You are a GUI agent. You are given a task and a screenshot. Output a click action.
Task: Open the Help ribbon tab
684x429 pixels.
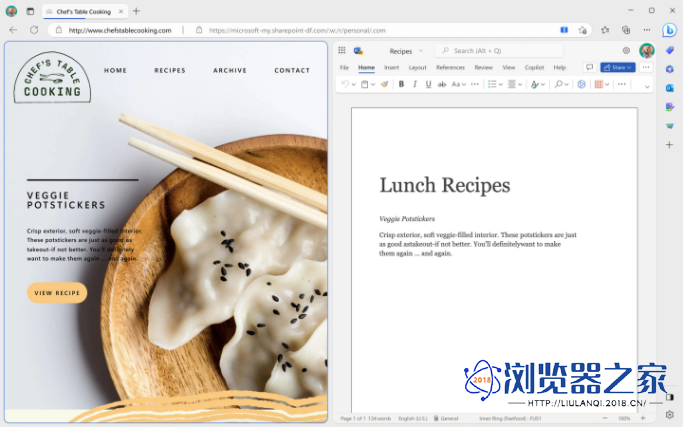(x=560, y=68)
